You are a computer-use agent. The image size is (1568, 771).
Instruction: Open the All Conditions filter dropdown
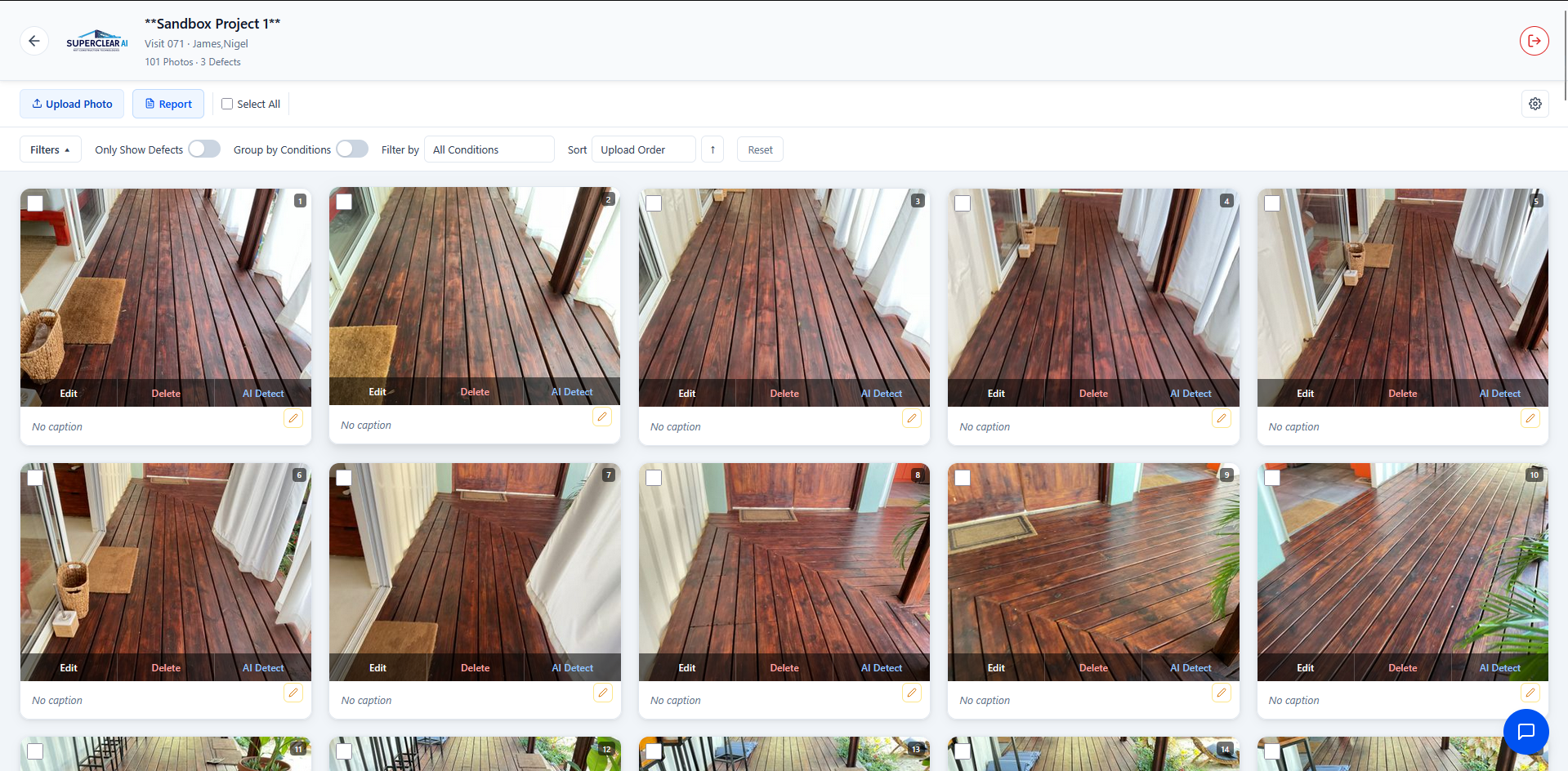tap(489, 149)
